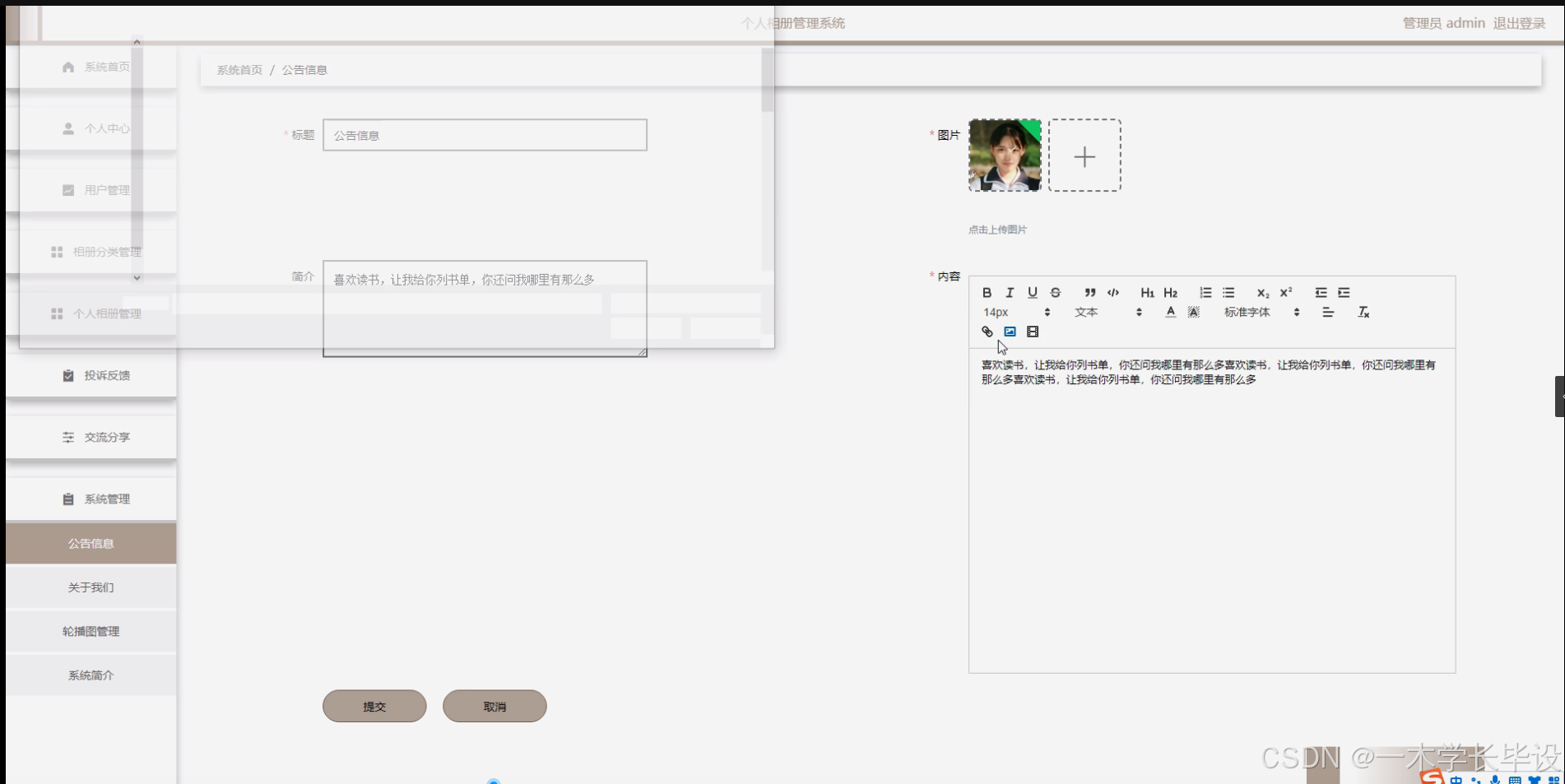Cancel with the 取消 button
This screenshot has height=784, width=1565.
pos(495,706)
